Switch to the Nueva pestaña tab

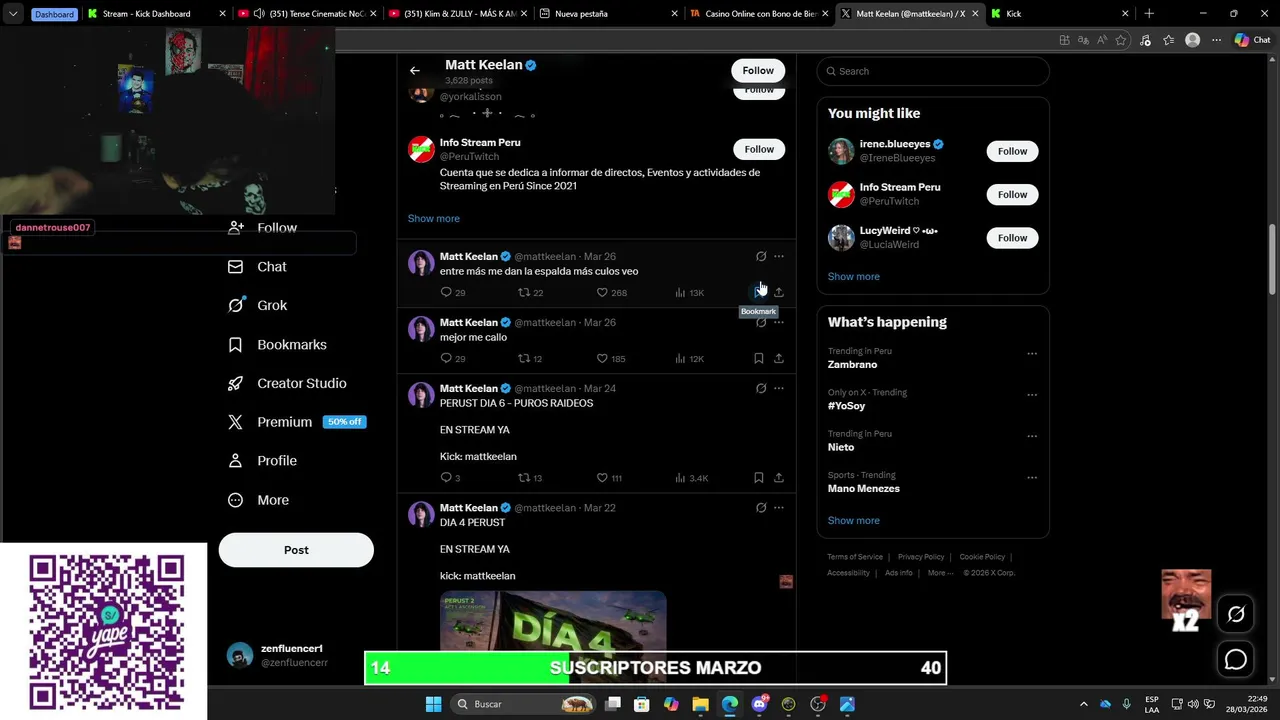[x=608, y=14]
